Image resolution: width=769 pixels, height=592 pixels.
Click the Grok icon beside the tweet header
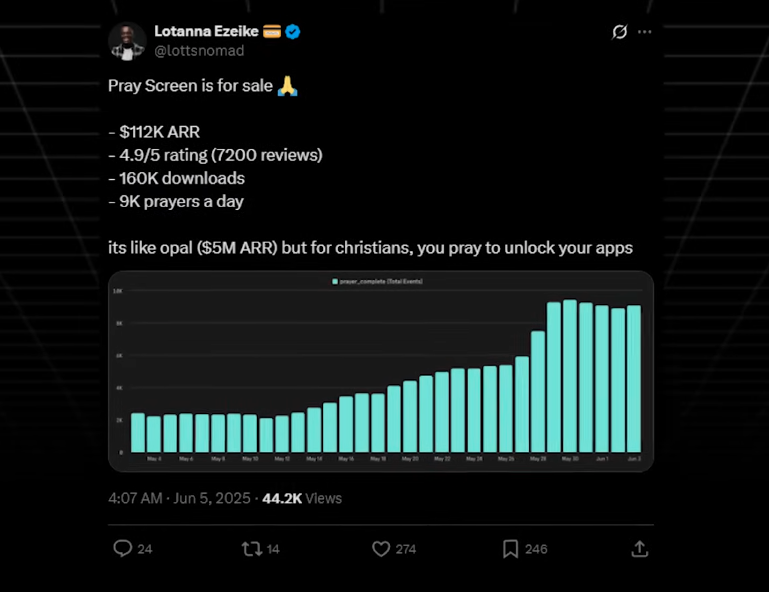coord(620,32)
